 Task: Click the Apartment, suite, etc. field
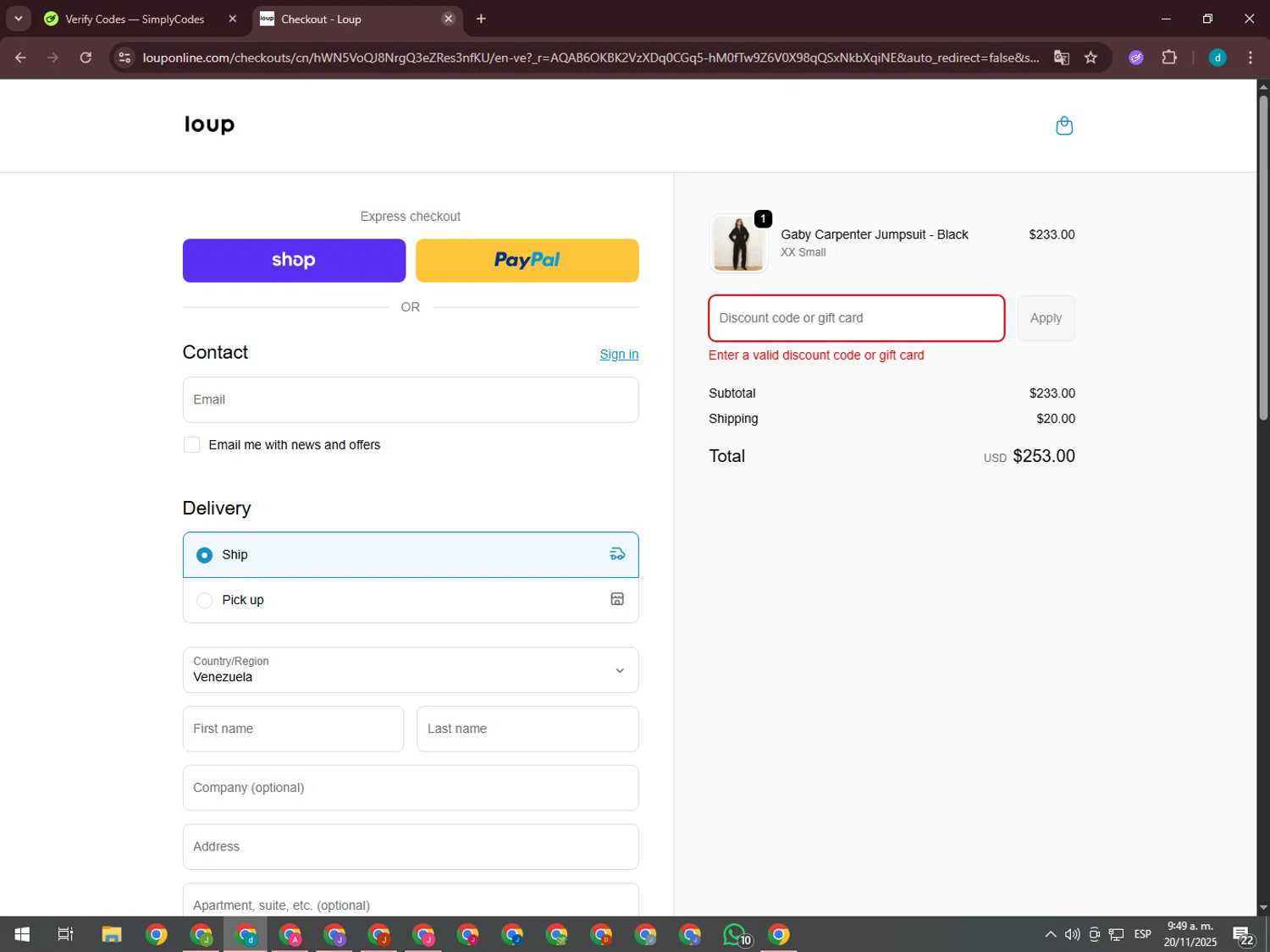[411, 900]
